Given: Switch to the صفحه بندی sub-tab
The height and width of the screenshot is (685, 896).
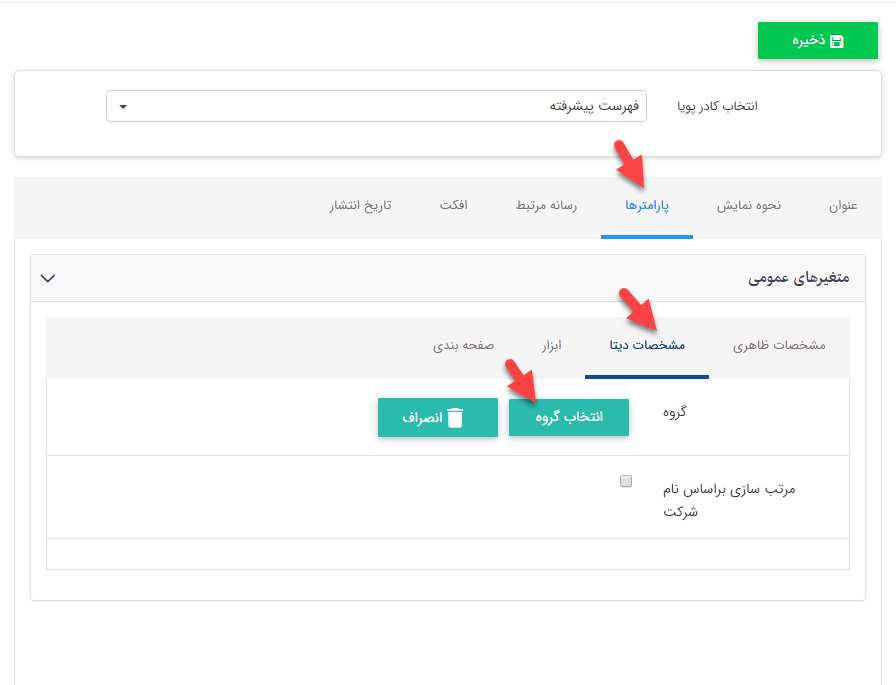Looking at the screenshot, I should [466, 344].
